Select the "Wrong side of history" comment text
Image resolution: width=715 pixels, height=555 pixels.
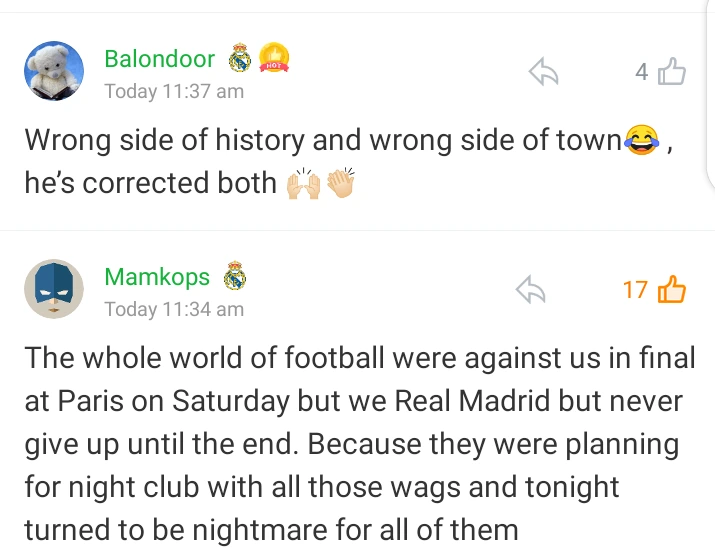pyautogui.click(x=320, y=140)
